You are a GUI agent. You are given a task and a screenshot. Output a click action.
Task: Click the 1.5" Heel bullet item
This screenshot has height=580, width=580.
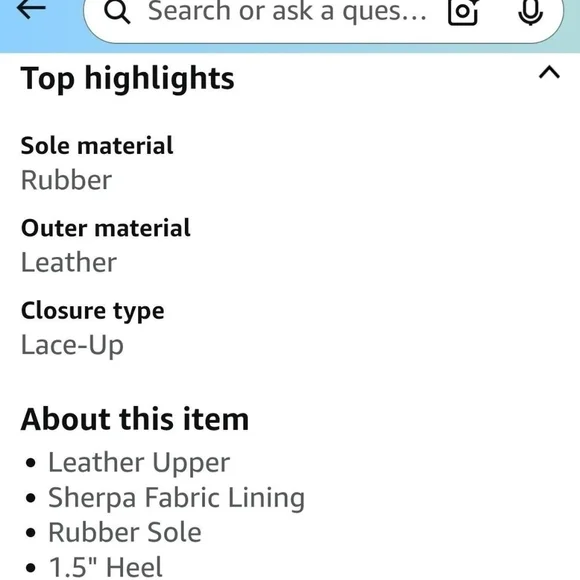click(x=105, y=567)
